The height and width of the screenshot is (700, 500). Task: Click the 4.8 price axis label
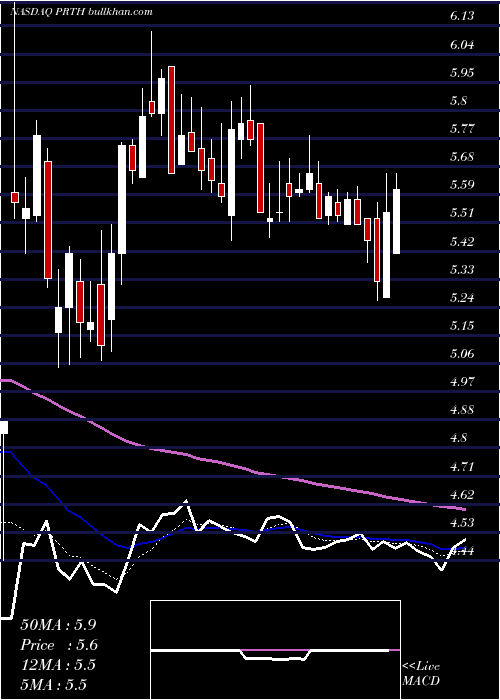pos(458,438)
